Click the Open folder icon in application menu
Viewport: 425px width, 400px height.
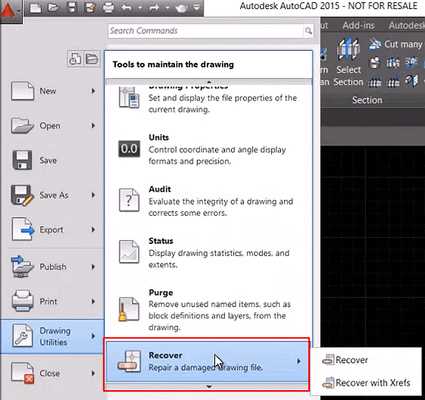pos(22,126)
